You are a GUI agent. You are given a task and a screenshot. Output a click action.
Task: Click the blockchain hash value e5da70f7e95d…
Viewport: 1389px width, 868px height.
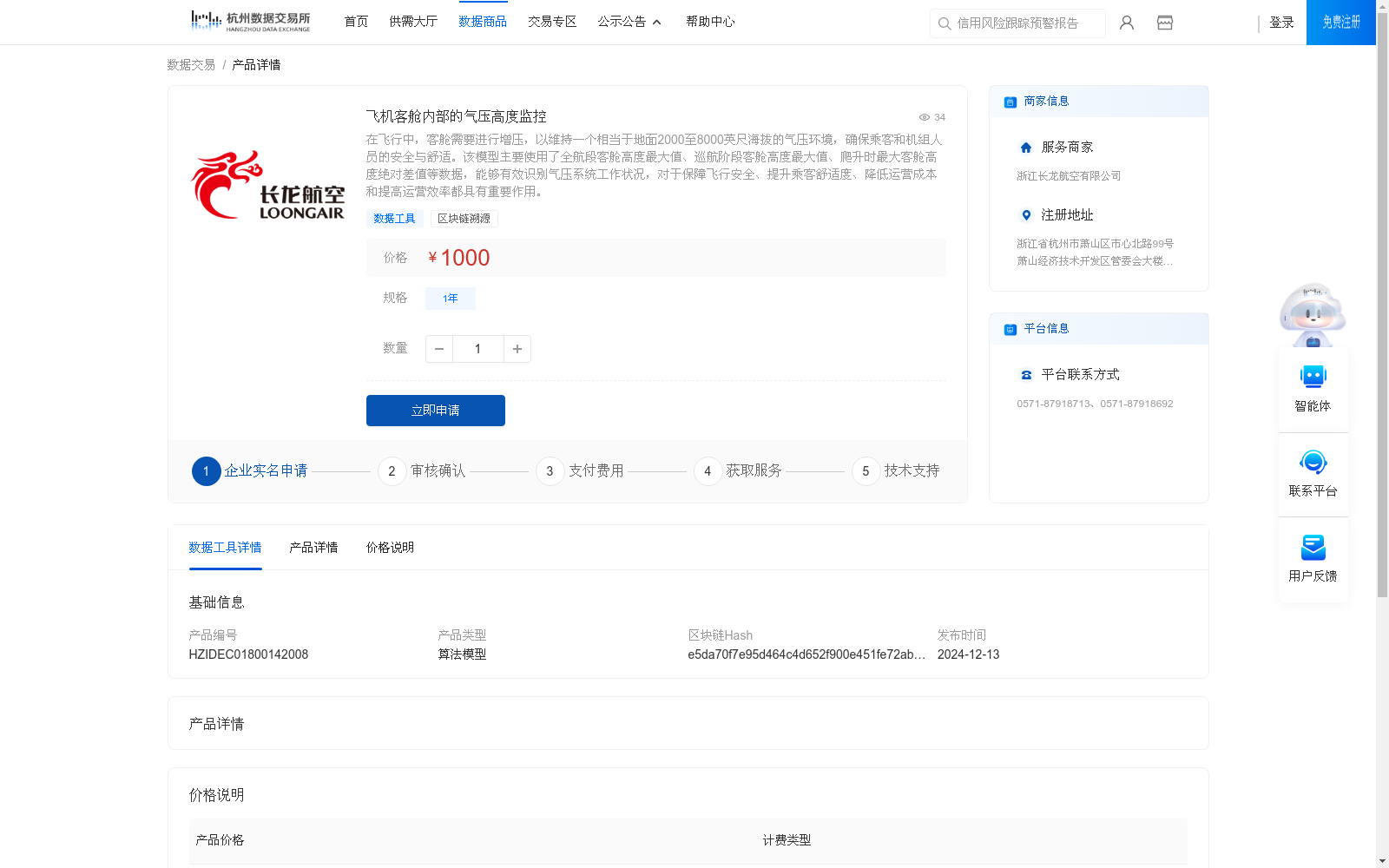[x=806, y=654]
